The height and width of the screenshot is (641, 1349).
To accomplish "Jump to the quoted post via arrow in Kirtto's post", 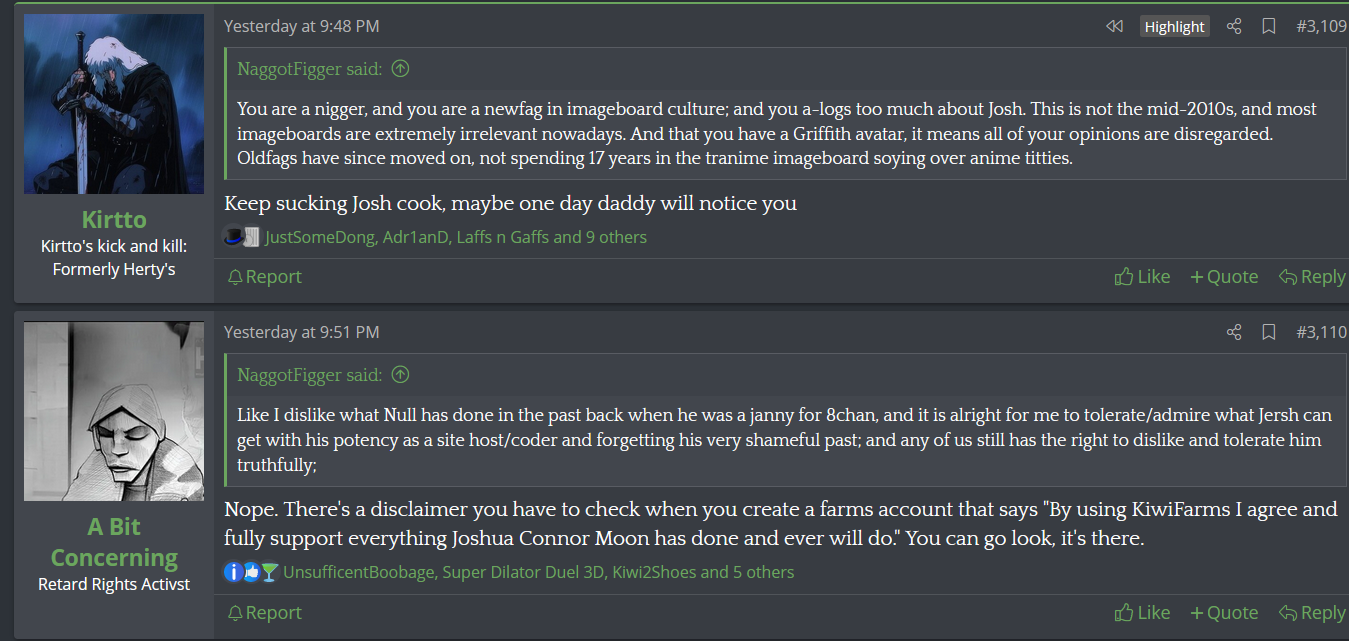I will (400, 69).
